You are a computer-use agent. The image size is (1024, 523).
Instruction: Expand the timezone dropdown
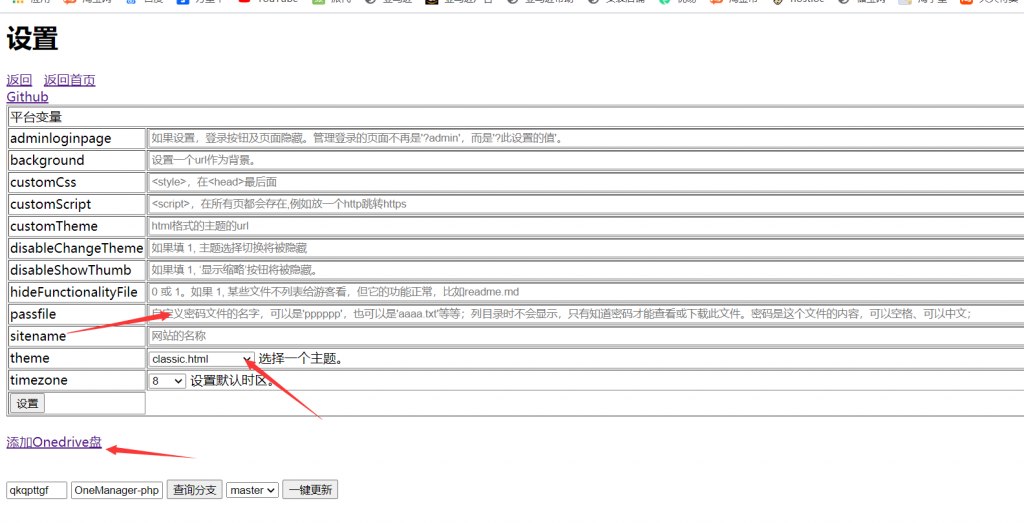click(167, 381)
